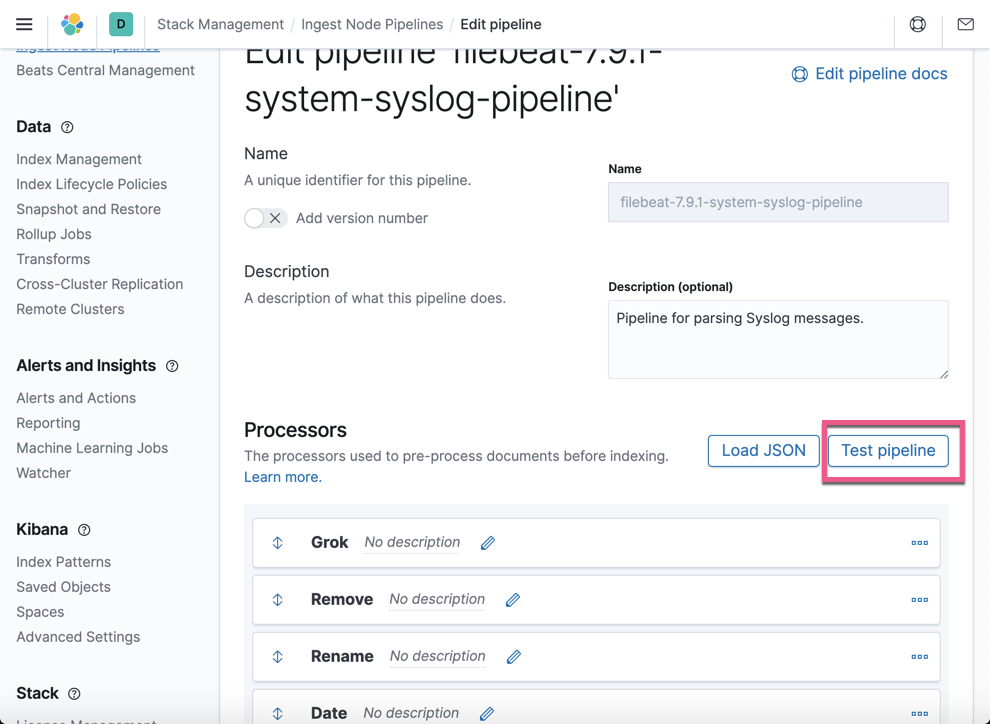
Task: Click the disabled pipeline Name field
Action: click(778, 202)
